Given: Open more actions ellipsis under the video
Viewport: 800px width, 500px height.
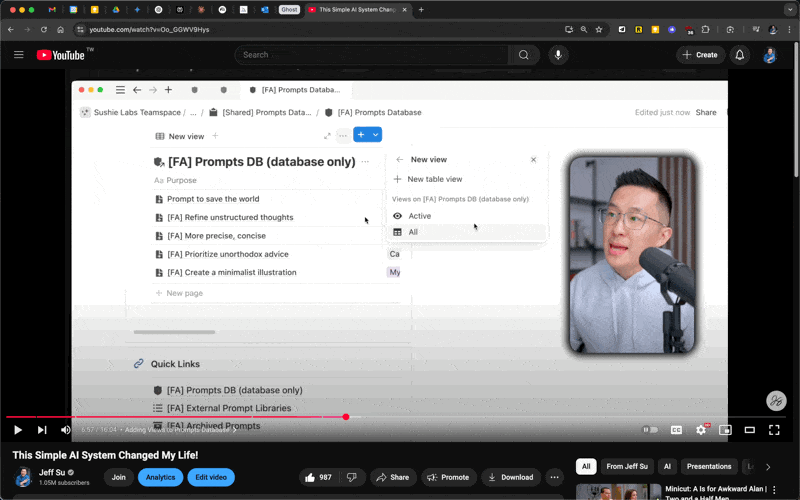Looking at the screenshot, I should click(x=555, y=477).
